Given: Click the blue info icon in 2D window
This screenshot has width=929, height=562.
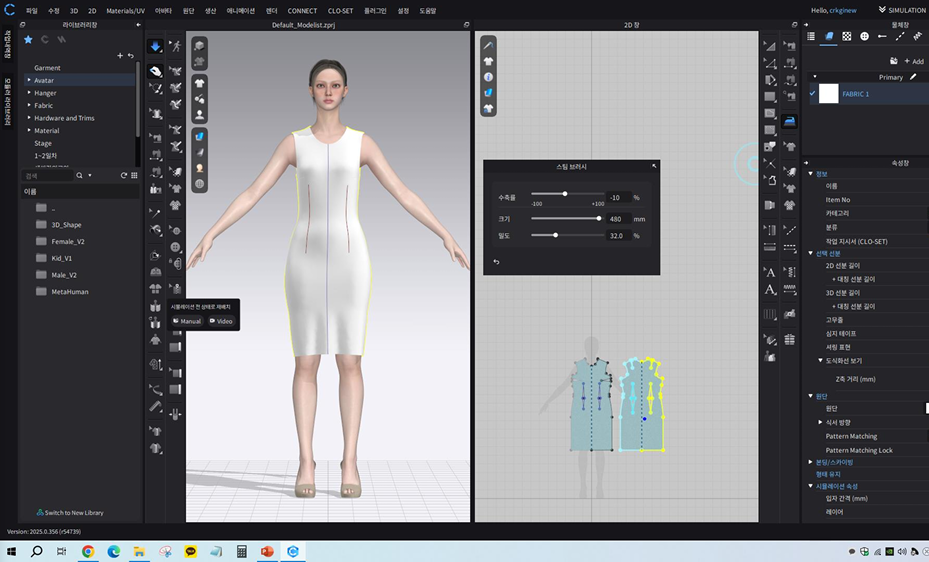Looking at the screenshot, I should 488,77.
